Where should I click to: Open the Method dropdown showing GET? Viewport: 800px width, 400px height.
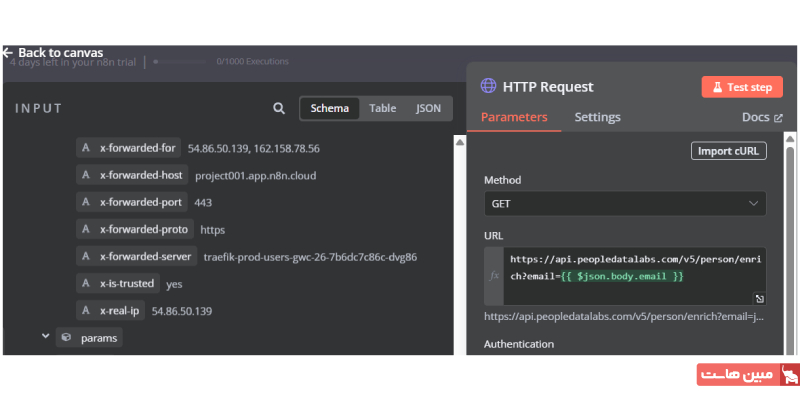point(625,203)
